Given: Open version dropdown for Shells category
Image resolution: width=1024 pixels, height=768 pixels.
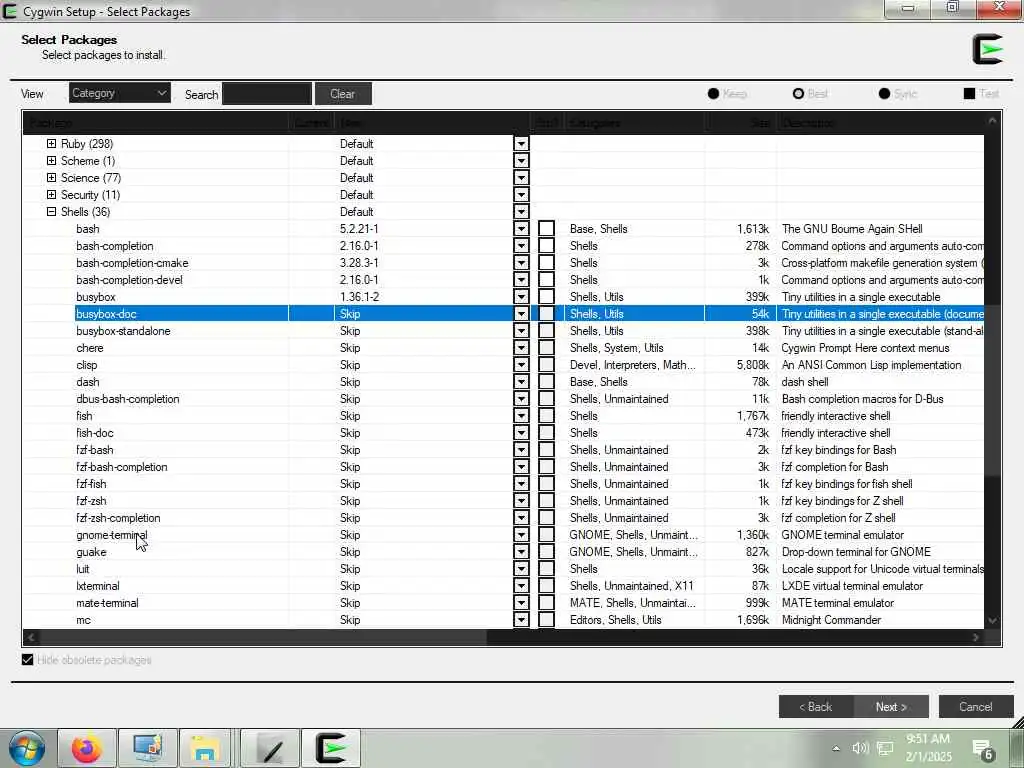Looking at the screenshot, I should pos(521,212).
